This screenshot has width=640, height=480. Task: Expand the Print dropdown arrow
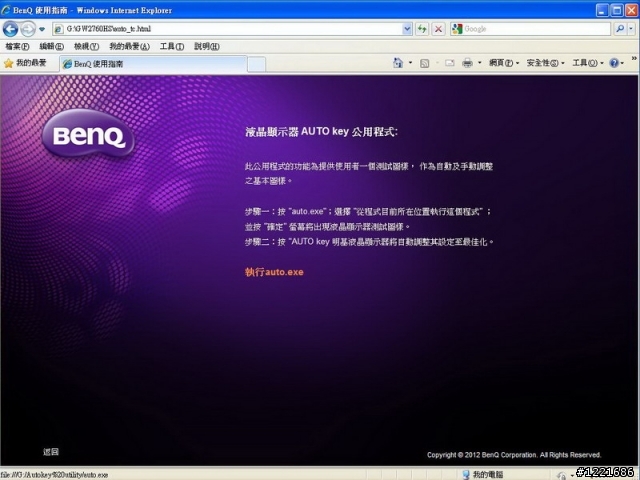pyautogui.click(x=480, y=63)
